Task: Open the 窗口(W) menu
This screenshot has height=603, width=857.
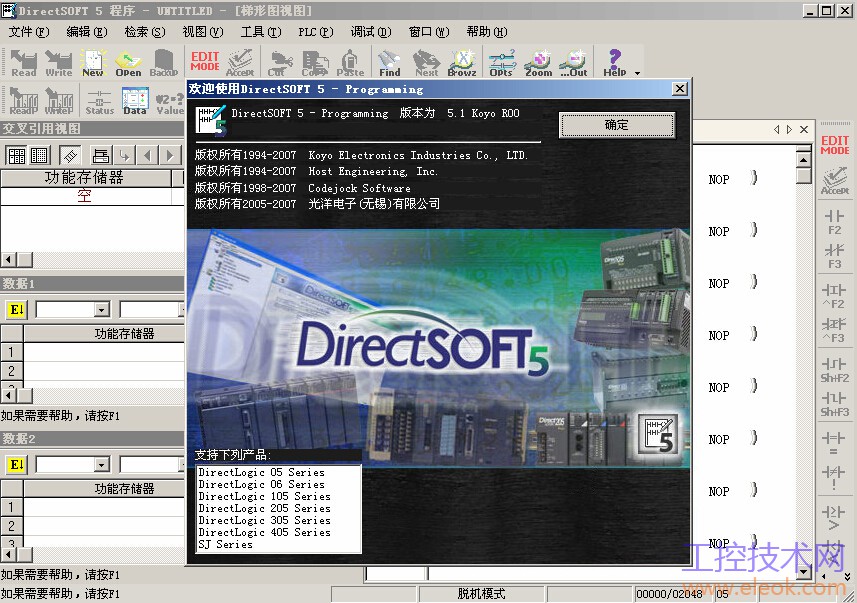Action: pos(428,32)
